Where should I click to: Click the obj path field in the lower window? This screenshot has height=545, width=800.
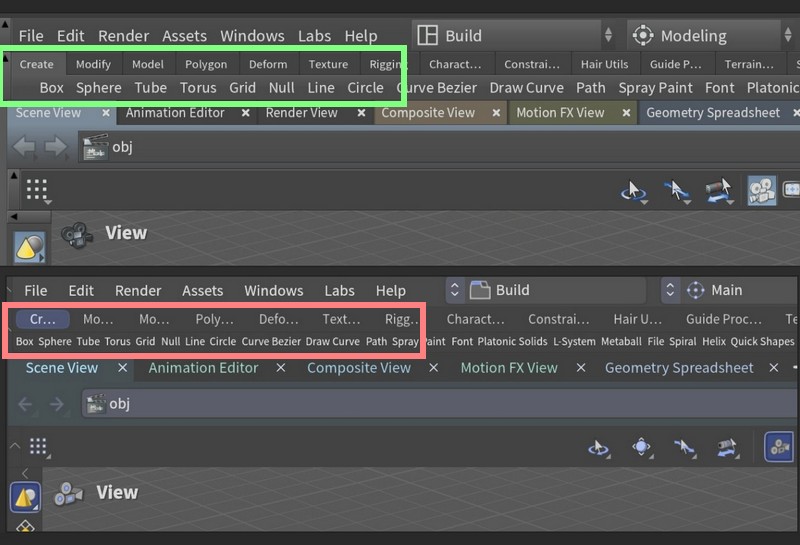(x=441, y=404)
